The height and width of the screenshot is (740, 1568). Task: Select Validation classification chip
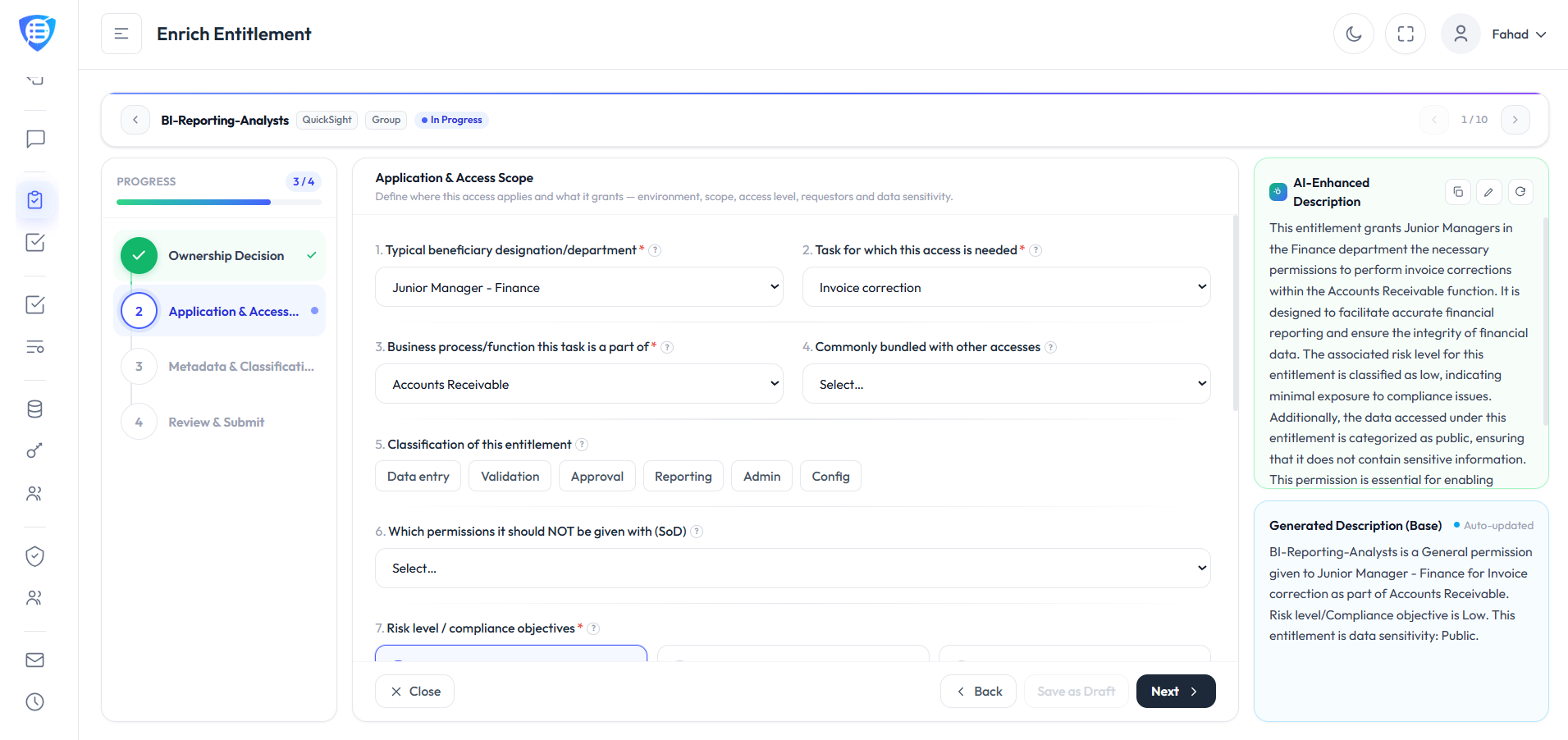510,477
